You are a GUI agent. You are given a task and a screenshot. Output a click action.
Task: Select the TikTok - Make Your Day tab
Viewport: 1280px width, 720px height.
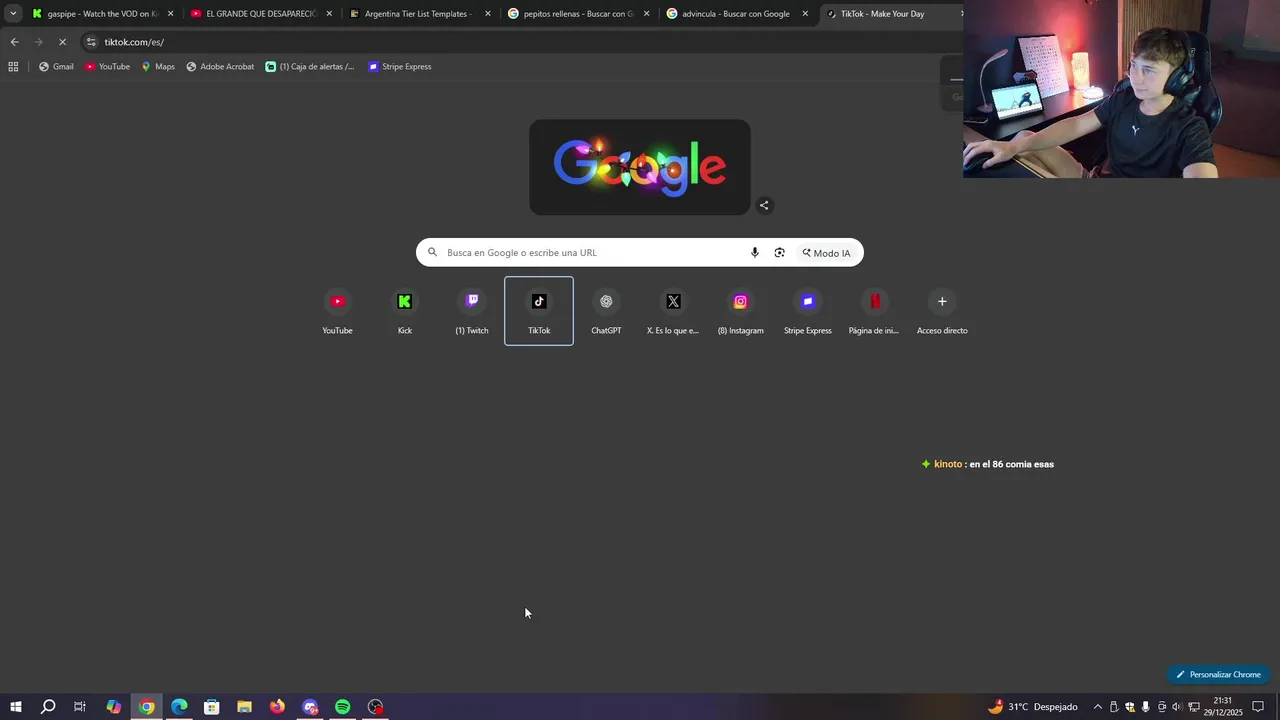(890, 14)
